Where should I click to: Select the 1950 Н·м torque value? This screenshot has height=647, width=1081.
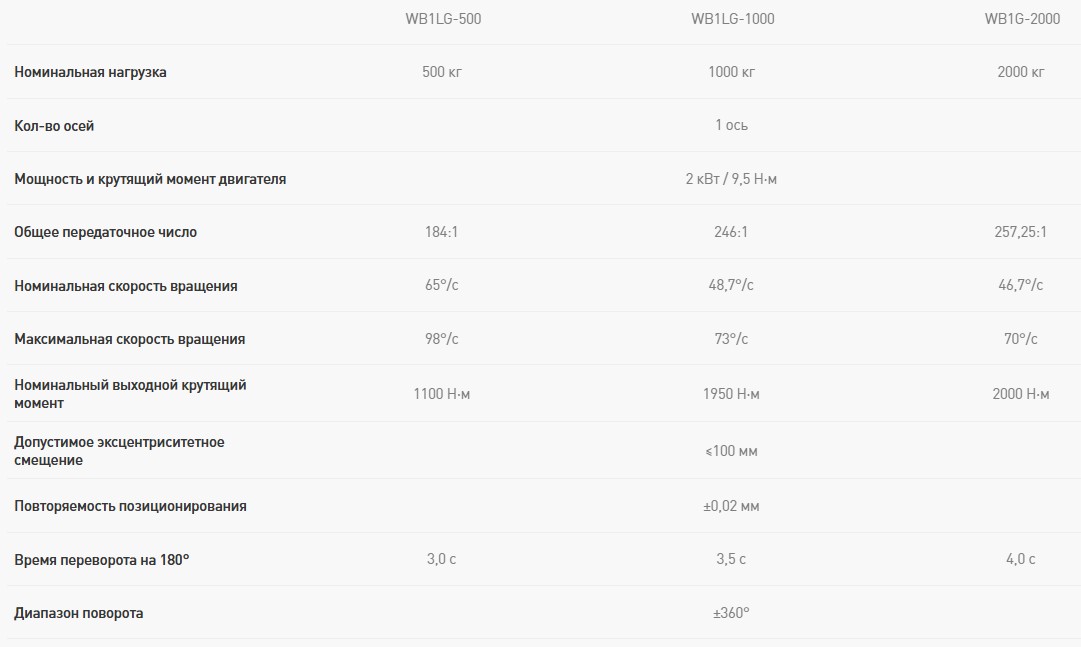coord(731,394)
